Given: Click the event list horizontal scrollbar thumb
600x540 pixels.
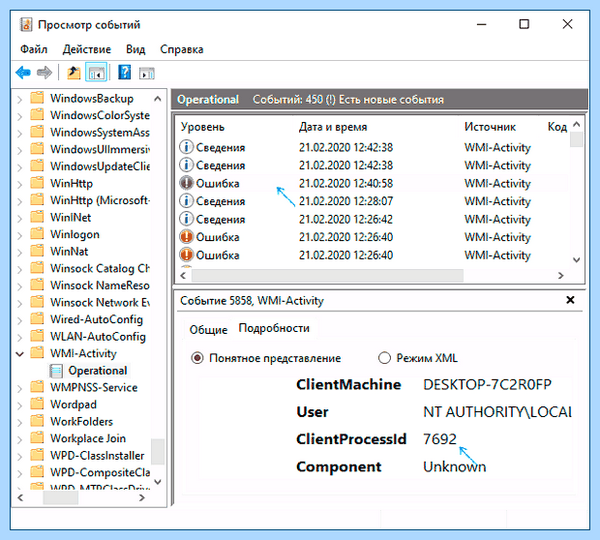Looking at the screenshot, I should [x=328, y=275].
